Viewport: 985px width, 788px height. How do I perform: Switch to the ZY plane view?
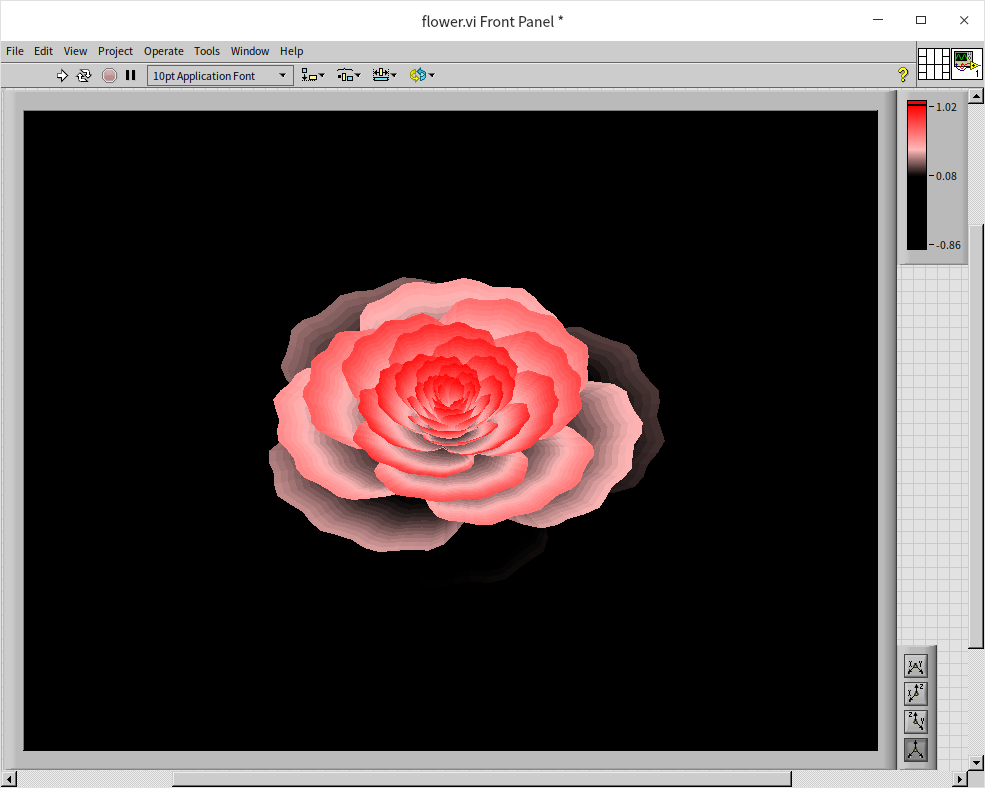pos(915,722)
